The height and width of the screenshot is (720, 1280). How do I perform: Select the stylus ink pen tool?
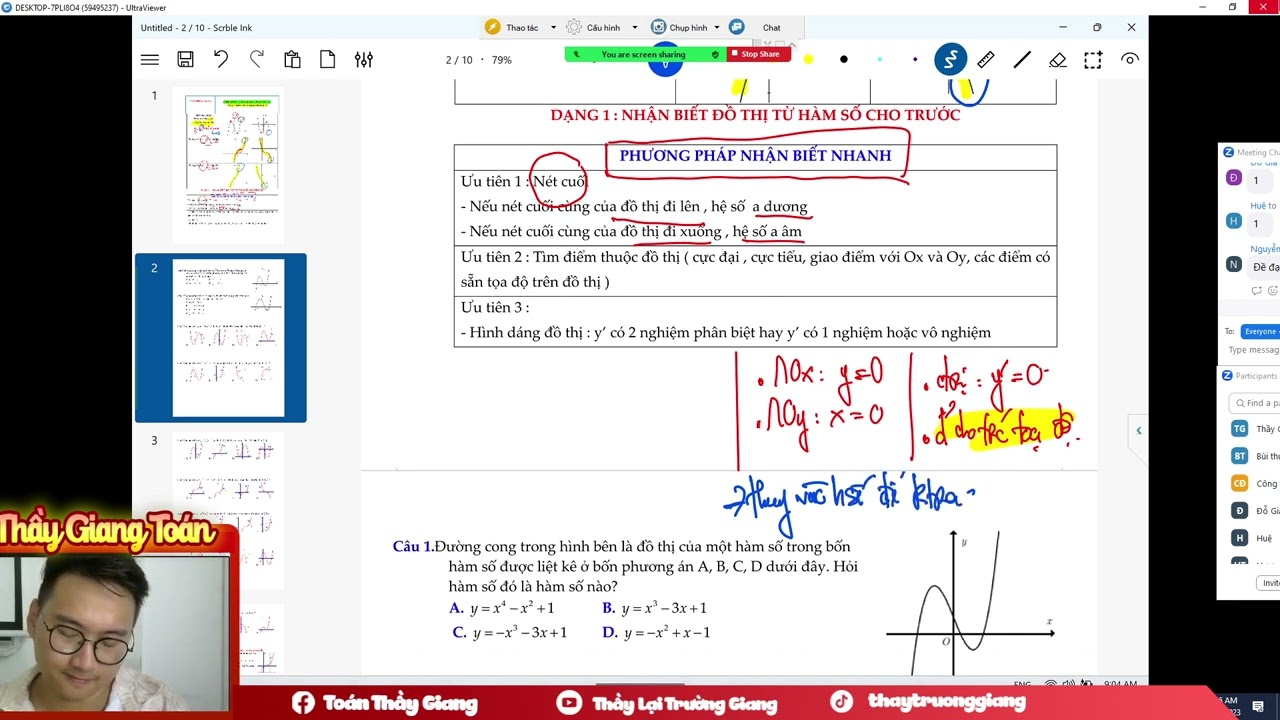click(950, 60)
